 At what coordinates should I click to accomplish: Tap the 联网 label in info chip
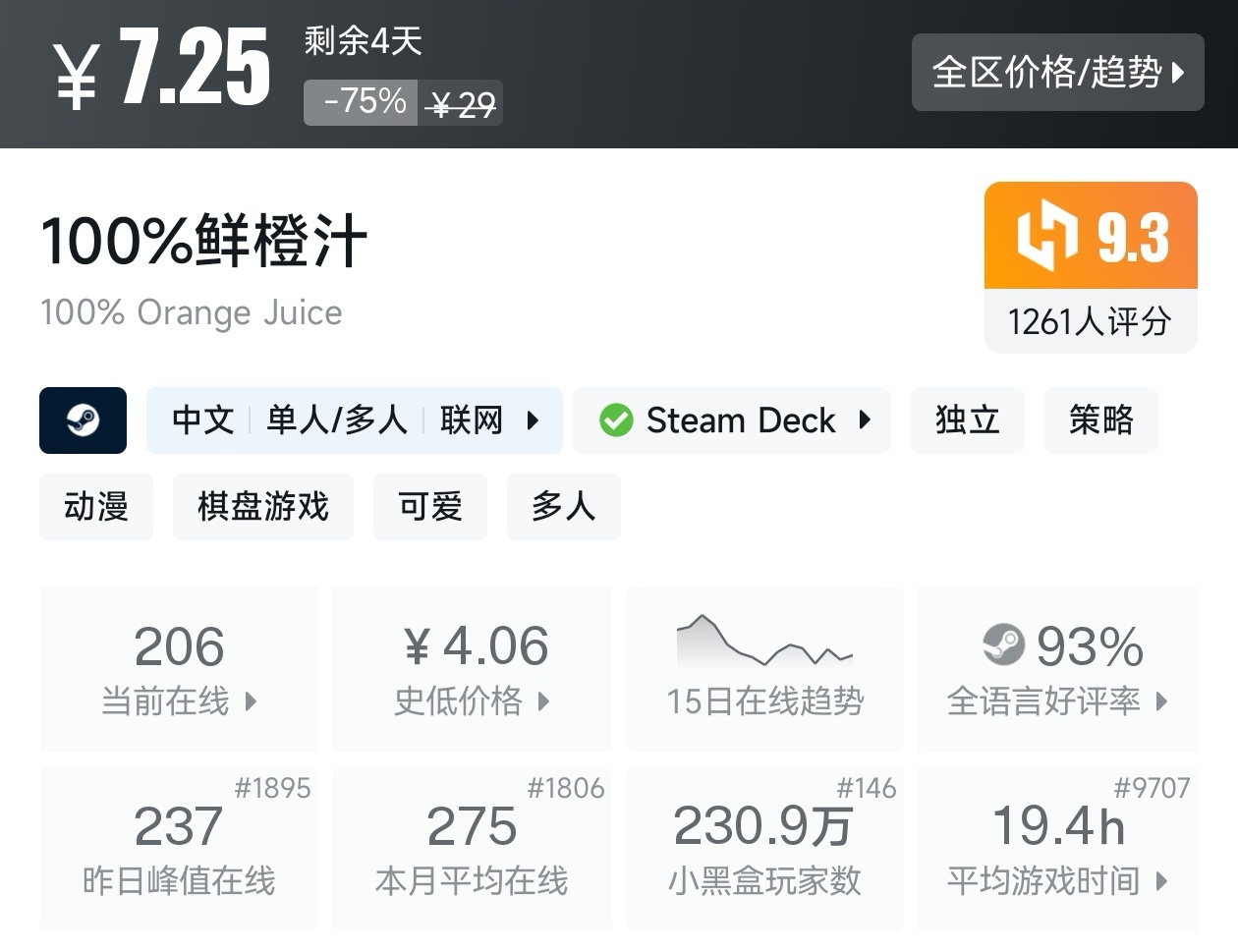coord(472,420)
